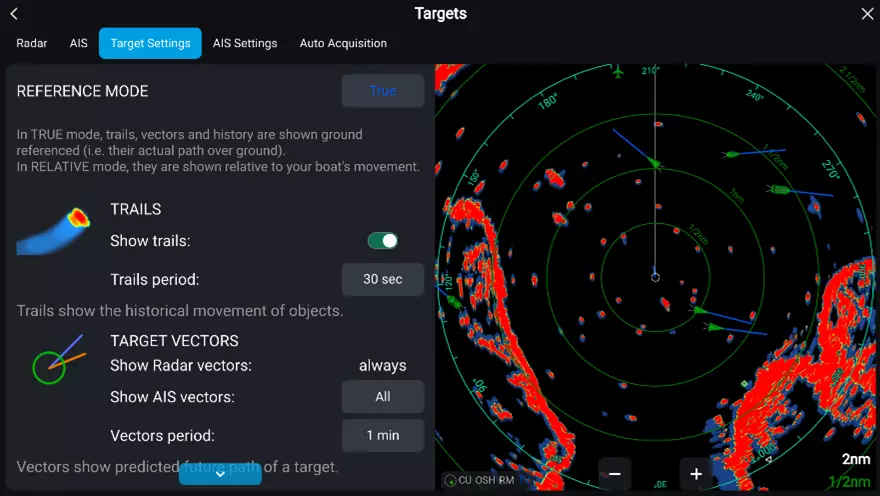Open the AIS Settings tab

point(245,43)
